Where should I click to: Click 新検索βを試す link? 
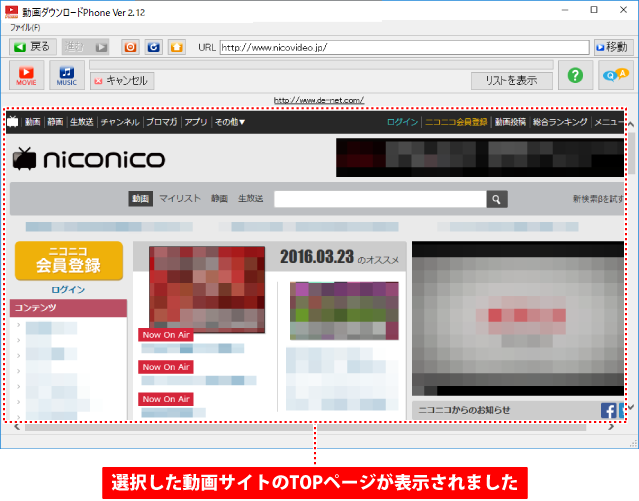pos(598,199)
